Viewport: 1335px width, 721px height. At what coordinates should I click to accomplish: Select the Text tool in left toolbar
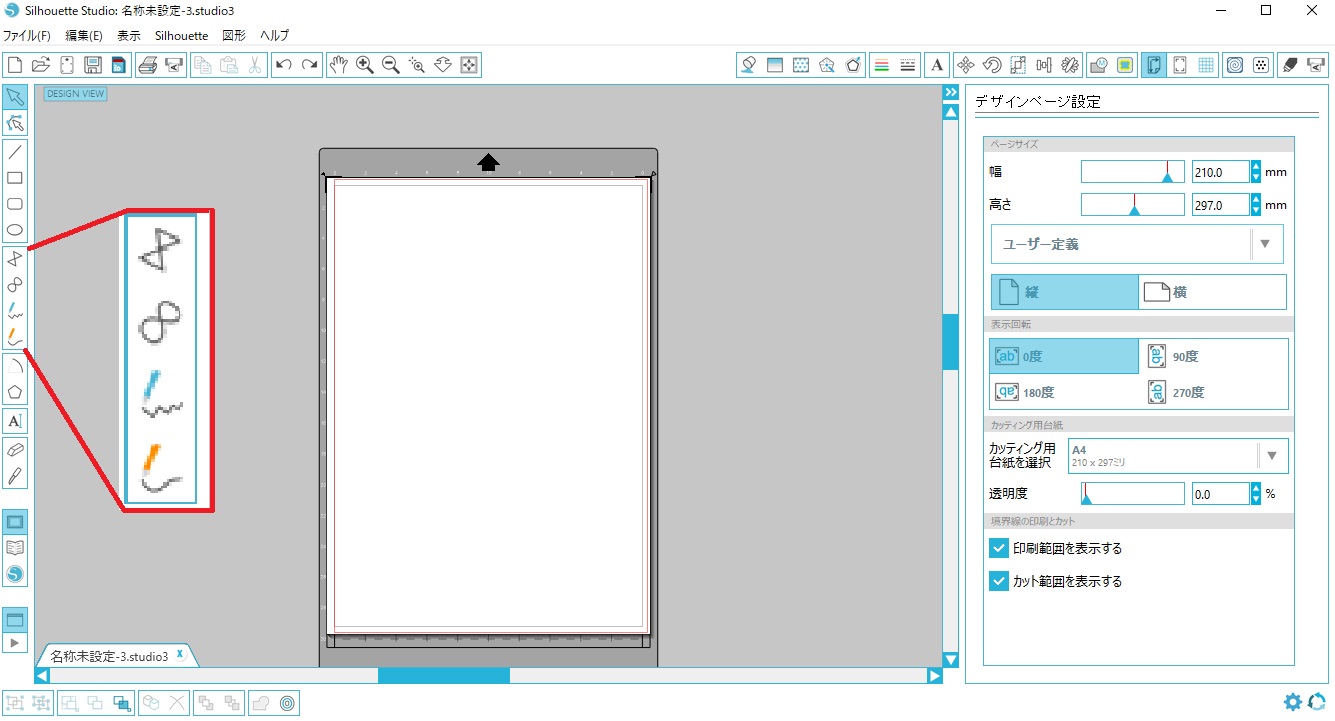click(15, 420)
